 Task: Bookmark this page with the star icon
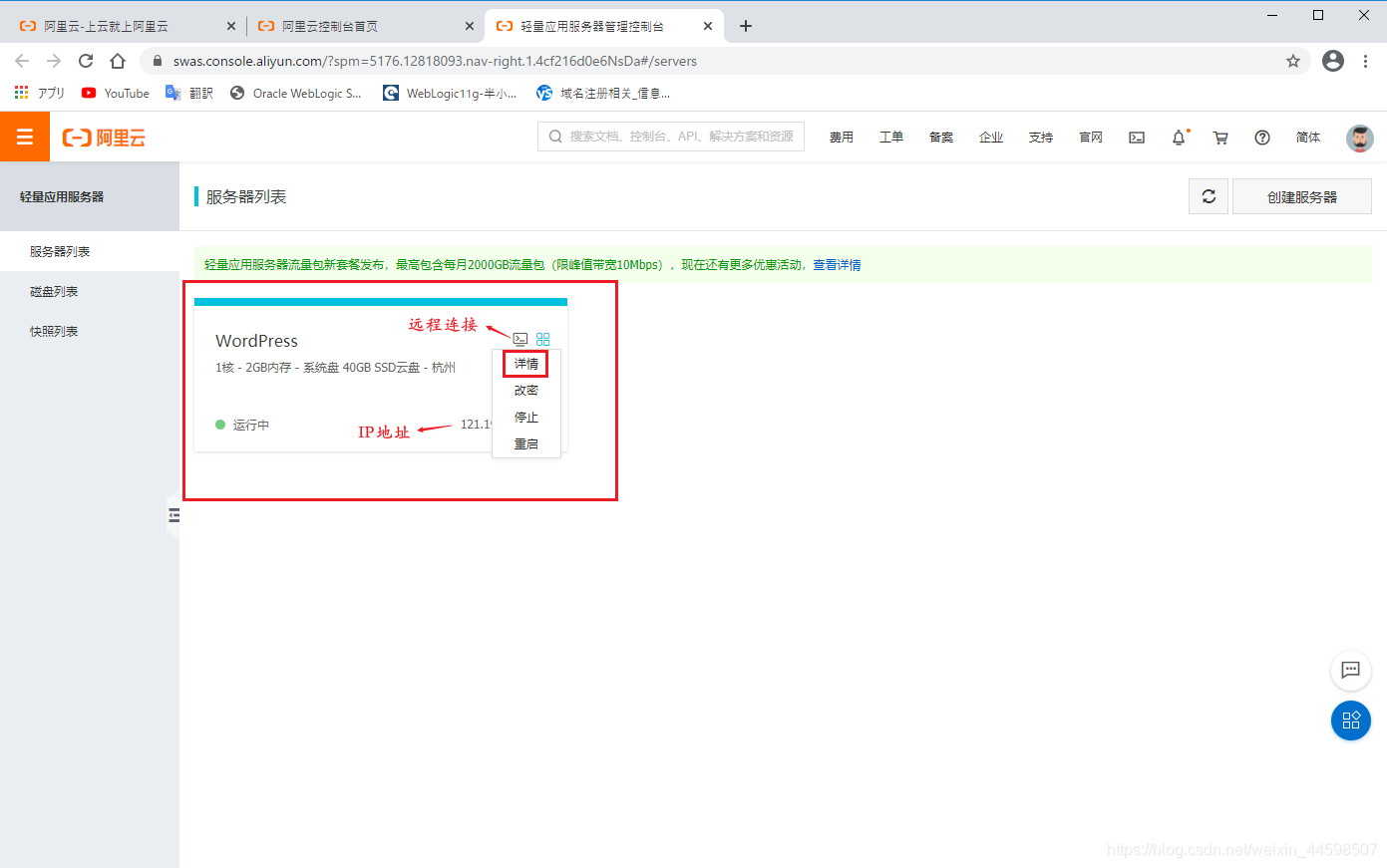[1293, 61]
